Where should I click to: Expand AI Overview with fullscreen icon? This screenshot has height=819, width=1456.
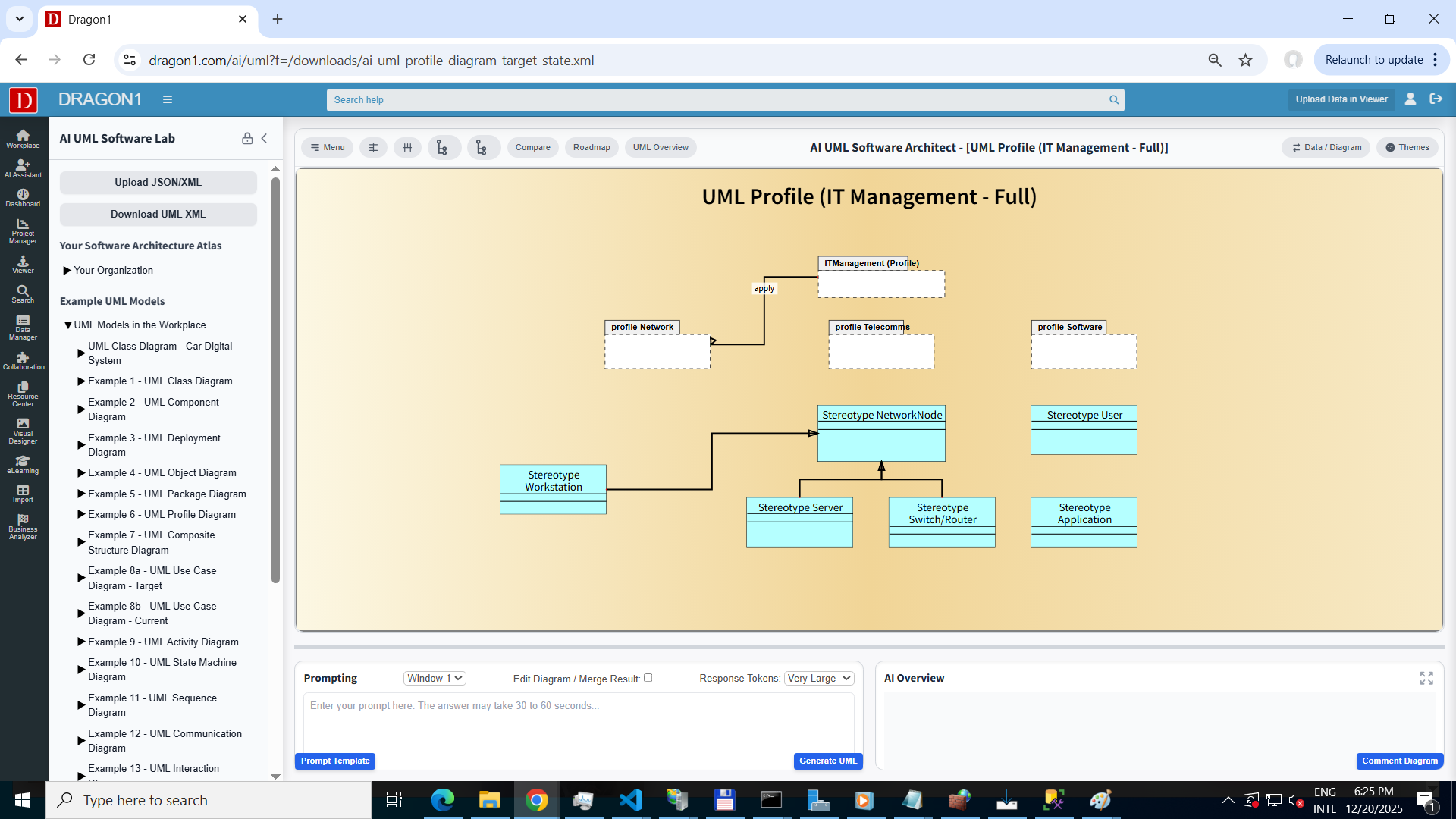tap(1426, 678)
